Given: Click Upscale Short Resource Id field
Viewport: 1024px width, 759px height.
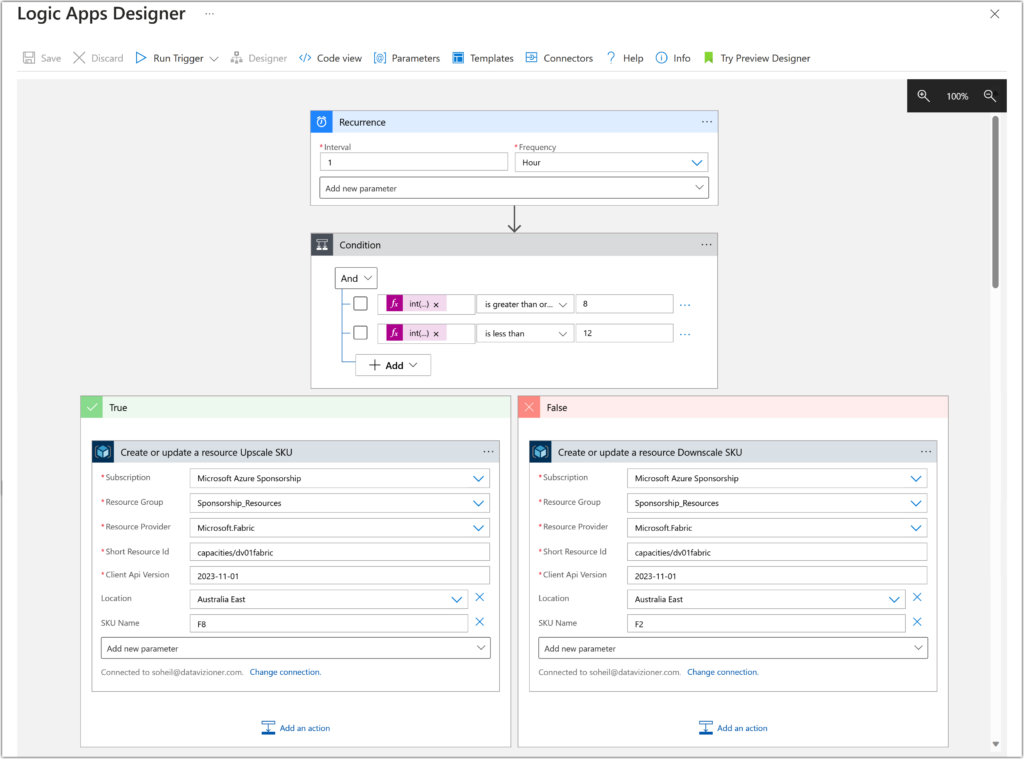Looking at the screenshot, I should tap(340, 553).
